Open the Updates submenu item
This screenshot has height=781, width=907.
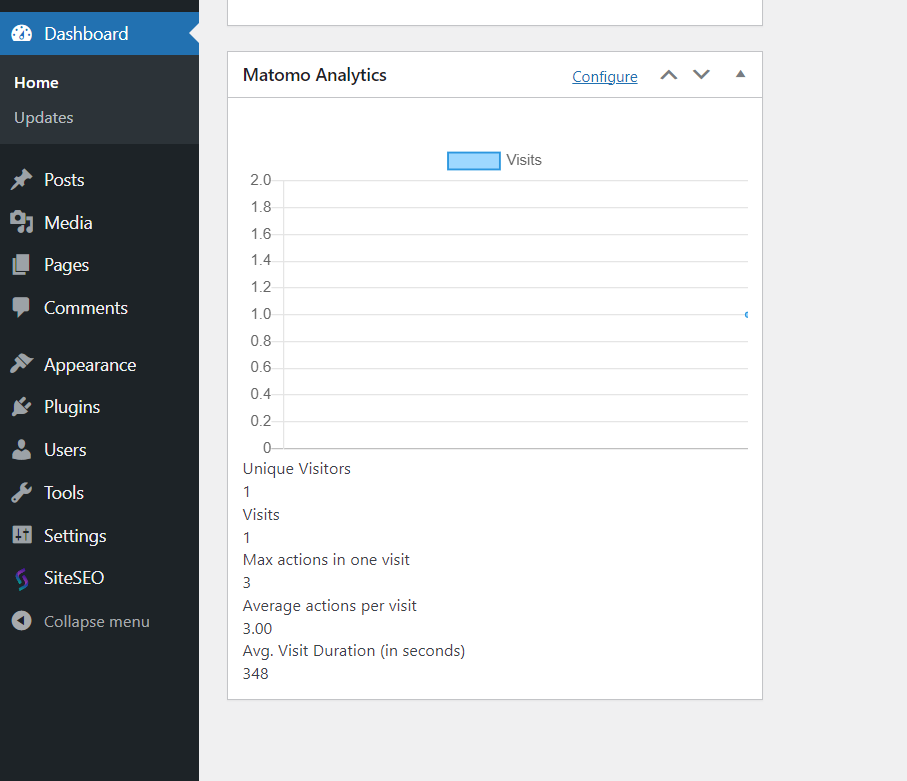pos(43,117)
